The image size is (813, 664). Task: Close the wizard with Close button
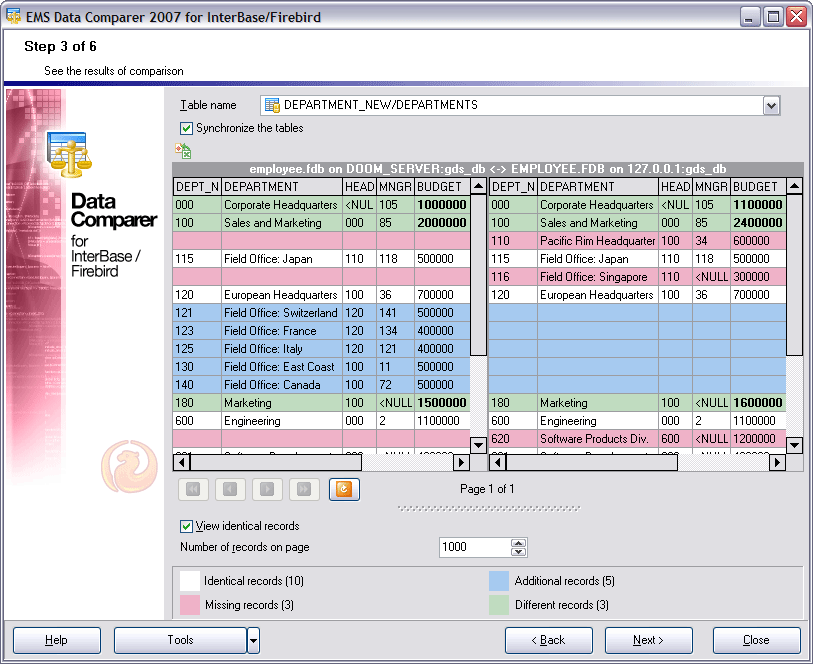pos(756,641)
